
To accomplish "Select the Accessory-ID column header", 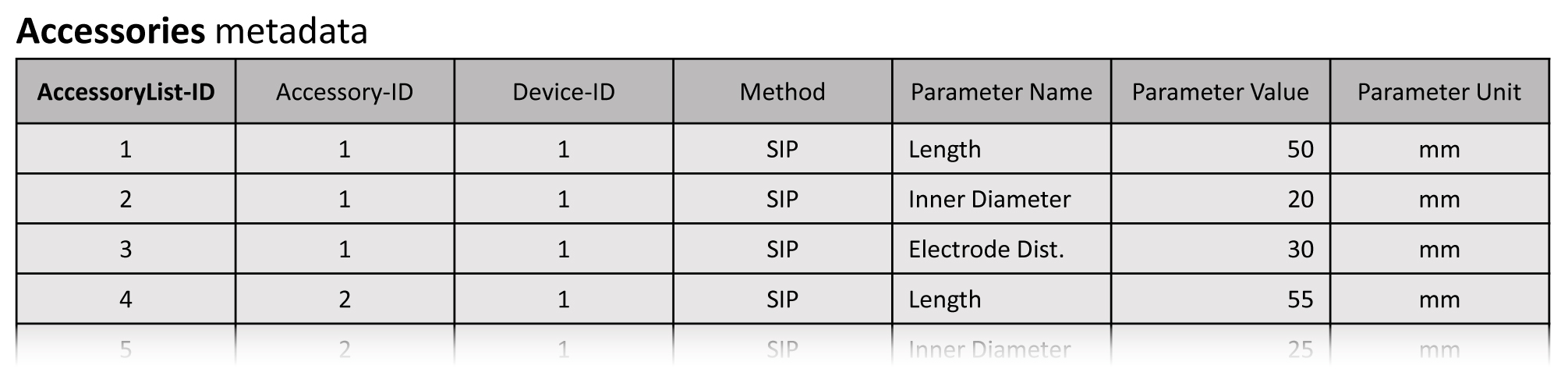I will coord(345,92).
